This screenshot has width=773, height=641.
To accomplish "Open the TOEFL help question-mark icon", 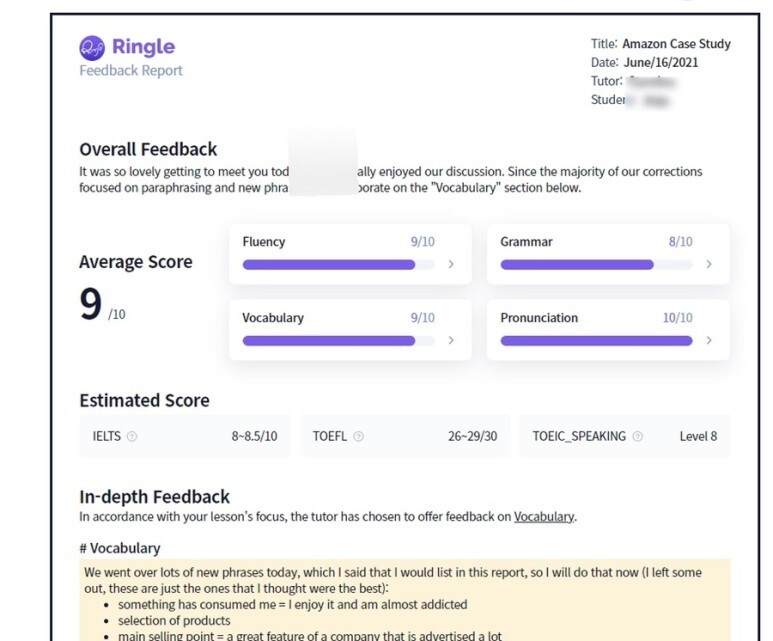I will coord(358,436).
